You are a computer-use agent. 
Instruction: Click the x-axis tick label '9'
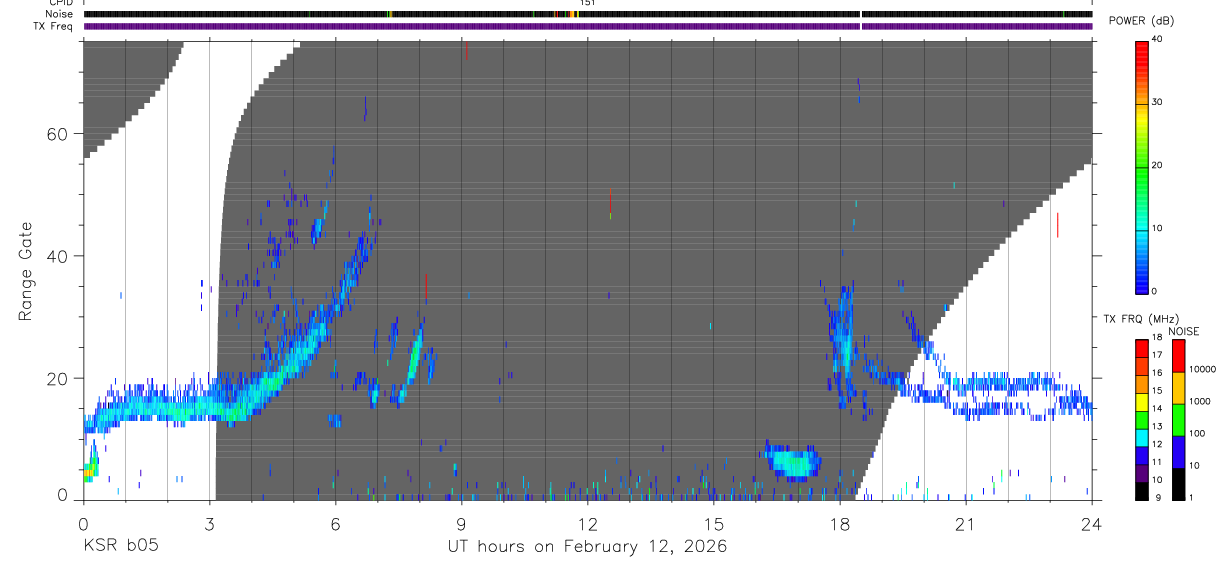point(462,524)
